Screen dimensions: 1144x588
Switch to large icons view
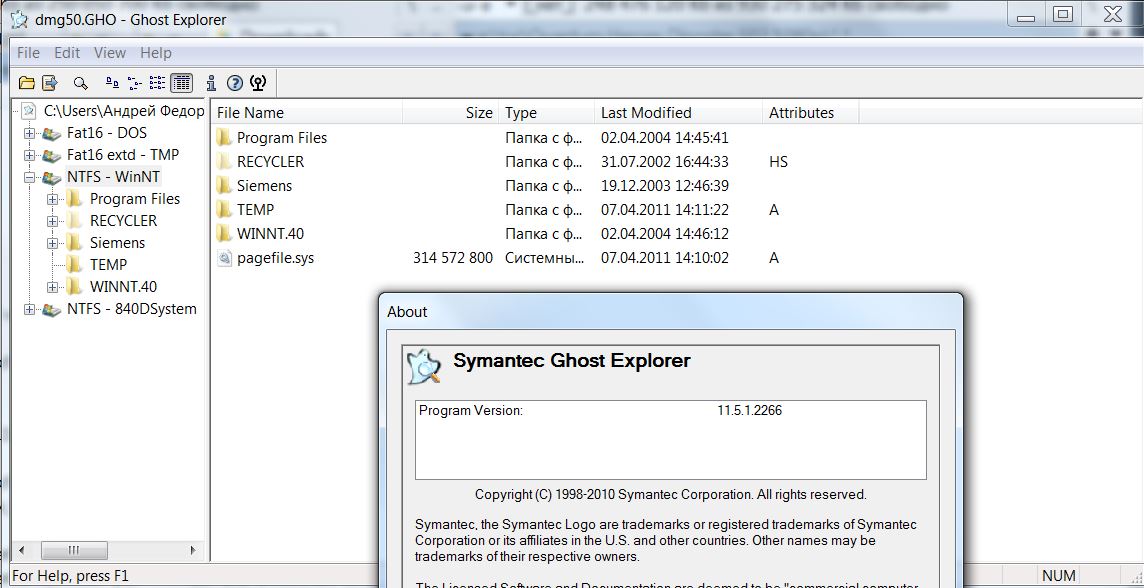[112, 83]
